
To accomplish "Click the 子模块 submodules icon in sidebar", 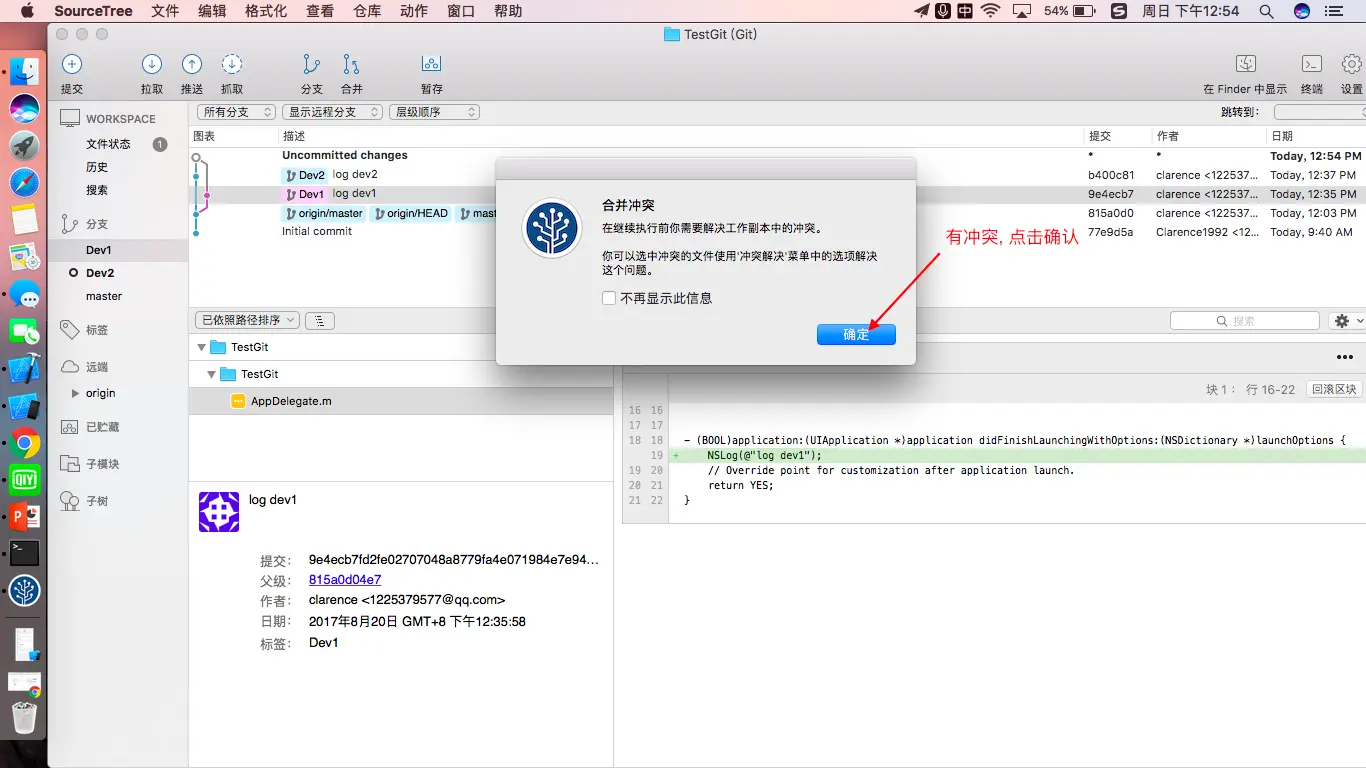I will (70, 464).
